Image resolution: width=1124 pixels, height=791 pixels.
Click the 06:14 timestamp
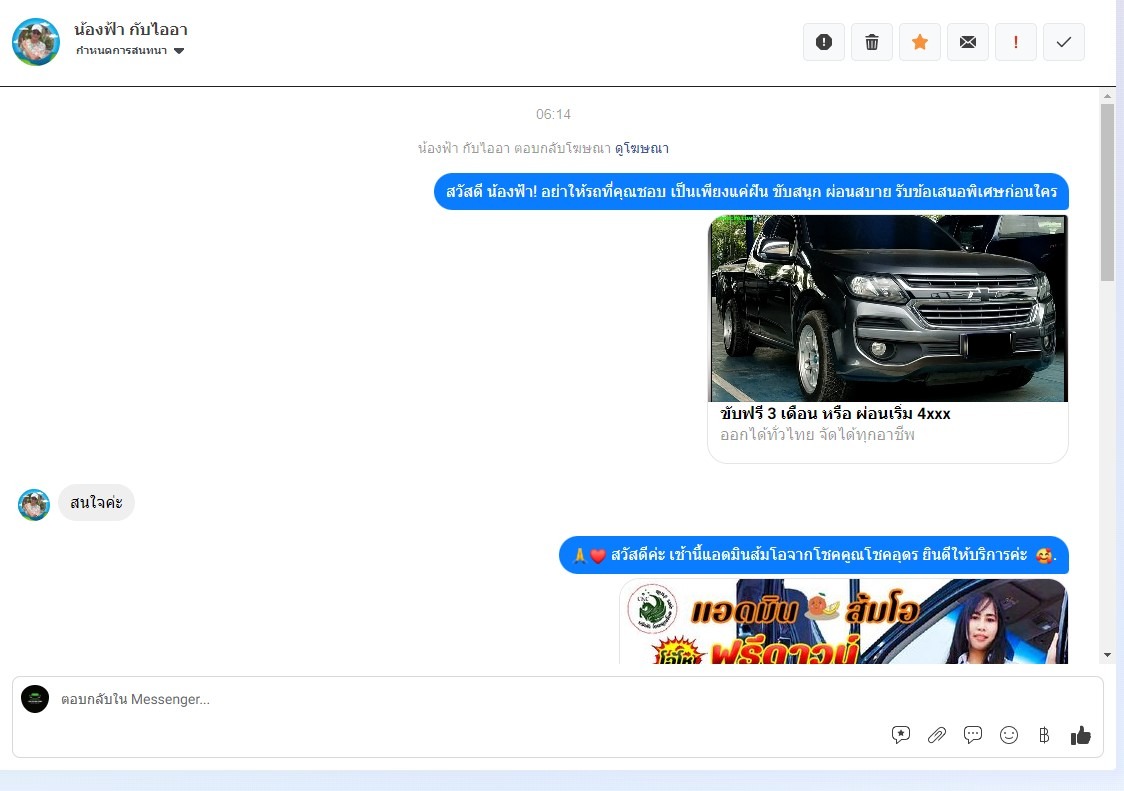(553, 114)
